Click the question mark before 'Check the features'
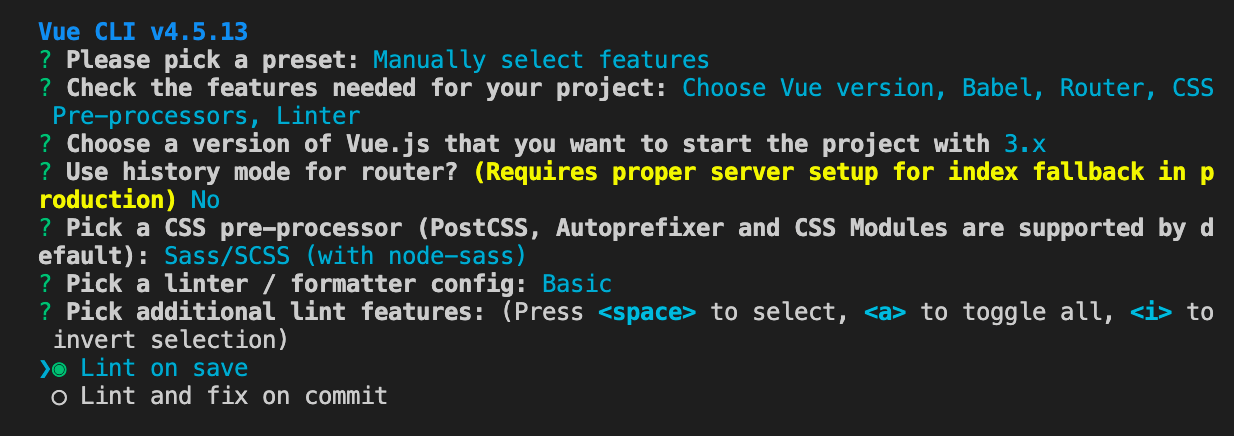Screen dimensions: 1234x436 tap(45, 88)
